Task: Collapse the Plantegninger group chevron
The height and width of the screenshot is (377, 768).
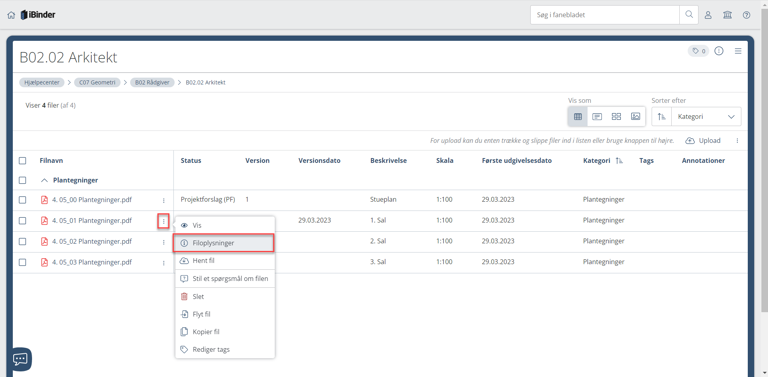Action: click(44, 180)
